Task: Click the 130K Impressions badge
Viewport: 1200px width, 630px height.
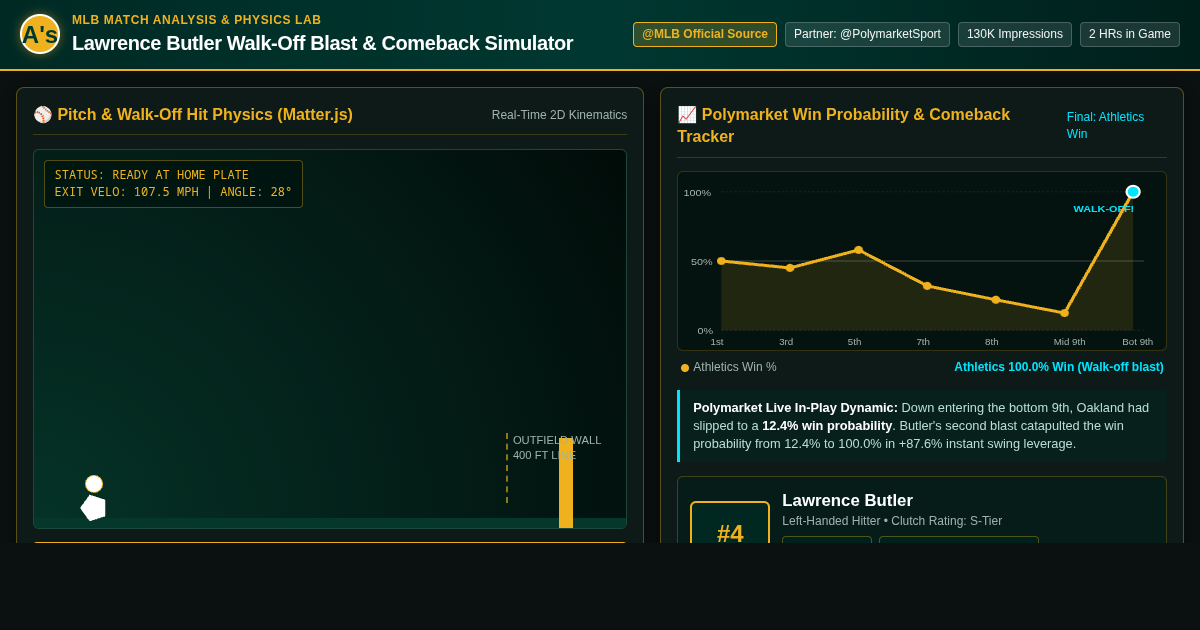Action: (1015, 34)
